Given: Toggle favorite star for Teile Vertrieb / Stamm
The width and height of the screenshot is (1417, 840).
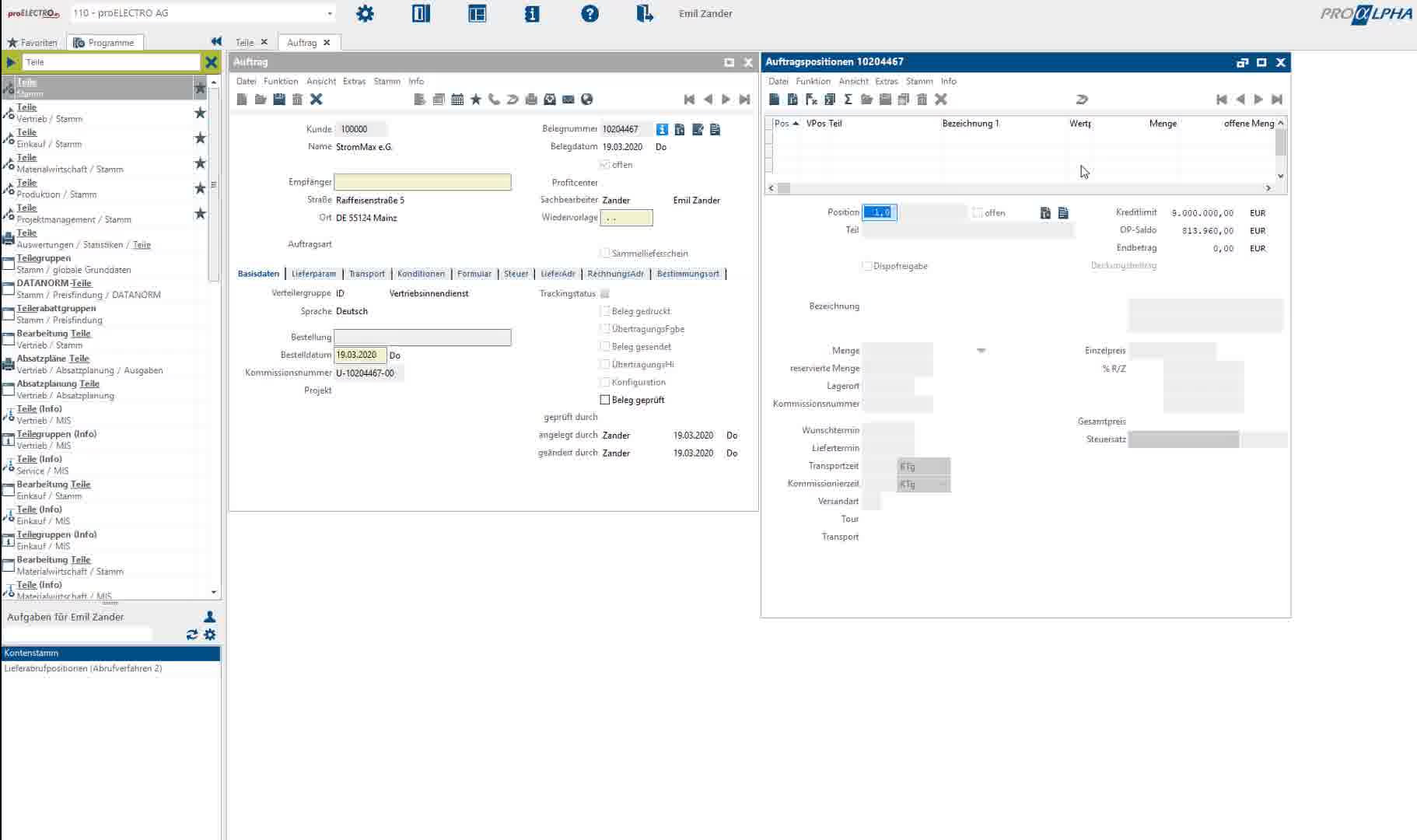Looking at the screenshot, I should [200, 113].
